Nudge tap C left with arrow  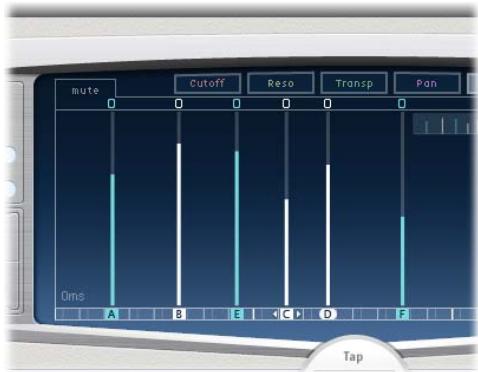[275, 314]
